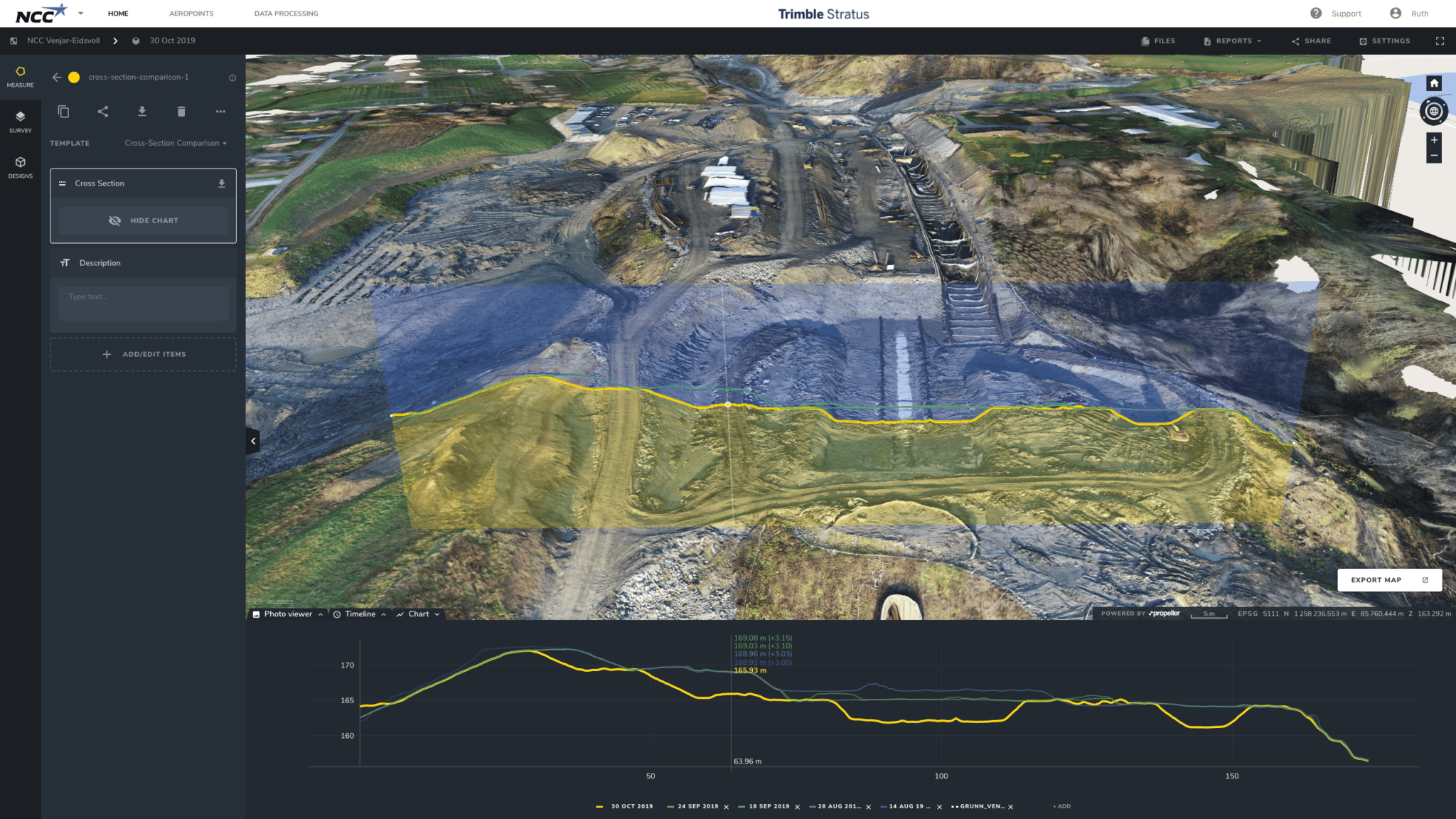Remove 18 Sep 2019 survey from chart
Viewport: 1456px width, 819px height.
(797, 807)
